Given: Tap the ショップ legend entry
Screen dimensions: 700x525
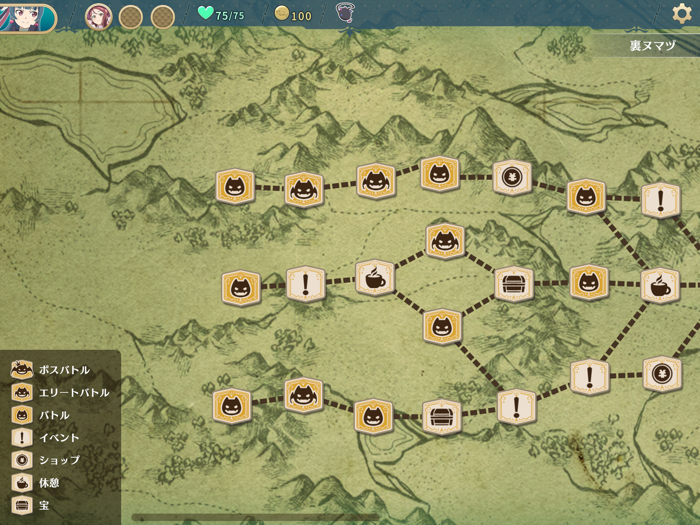Looking at the screenshot, I should [46, 460].
